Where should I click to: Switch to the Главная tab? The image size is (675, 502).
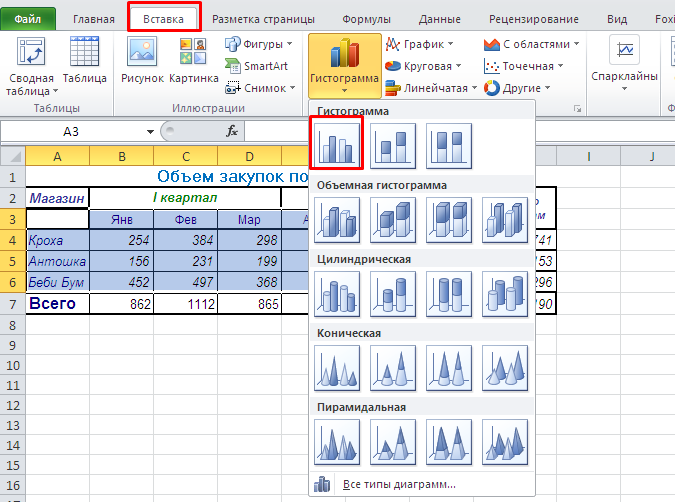pyautogui.click(x=93, y=18)
